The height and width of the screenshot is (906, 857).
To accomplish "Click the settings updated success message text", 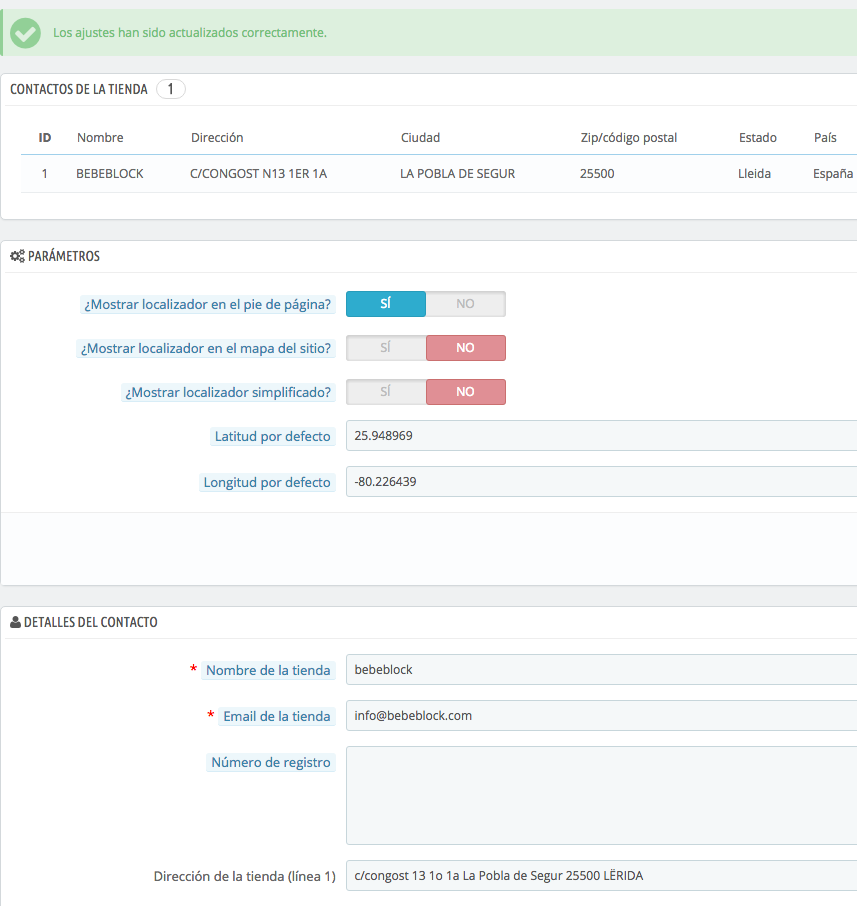I will (190, 33).
